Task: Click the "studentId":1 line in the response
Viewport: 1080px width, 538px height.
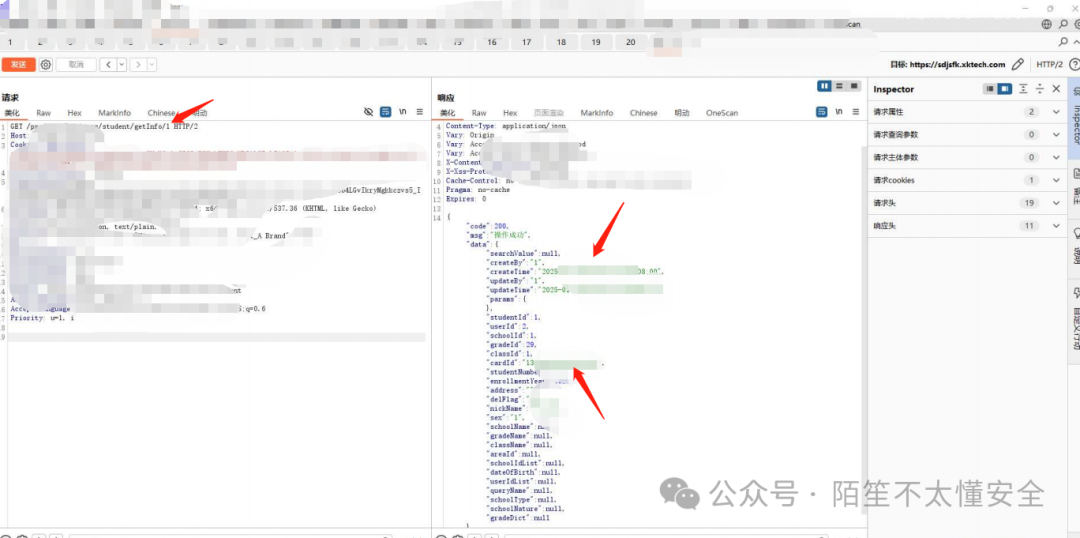Action: (514, 318)
